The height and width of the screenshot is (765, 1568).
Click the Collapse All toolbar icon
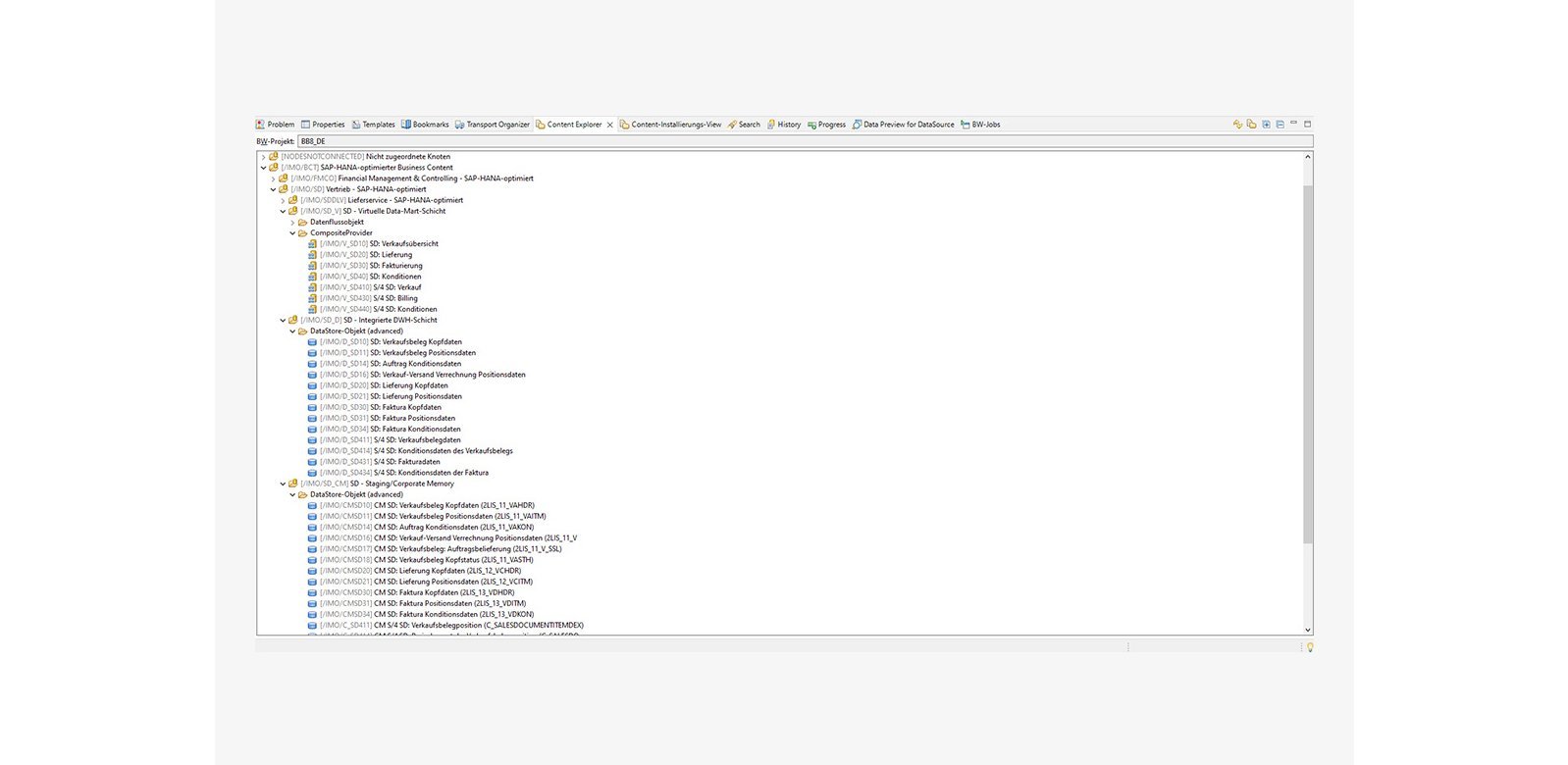(x=1280, y=125)
